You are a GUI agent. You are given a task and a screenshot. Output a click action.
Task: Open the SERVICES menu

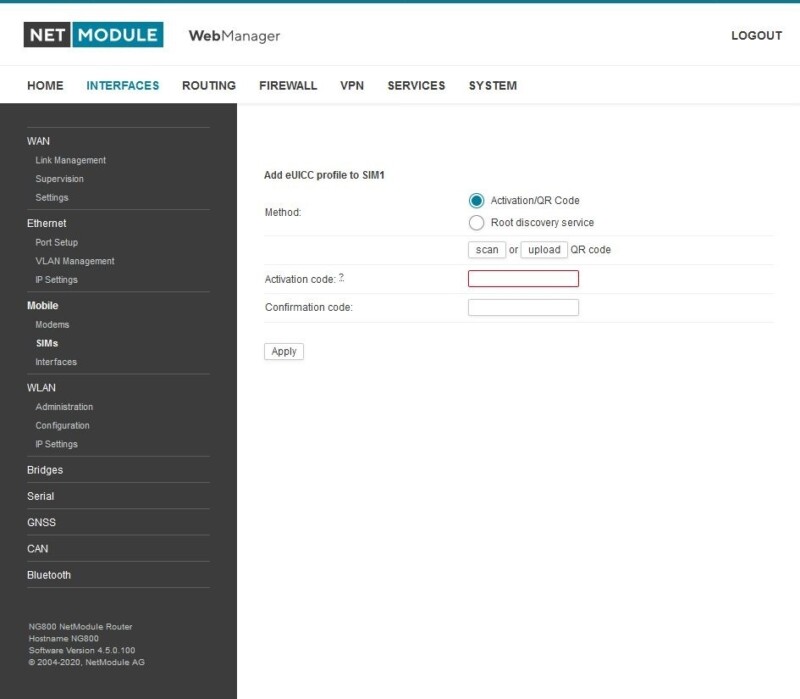tap(416, 85)
